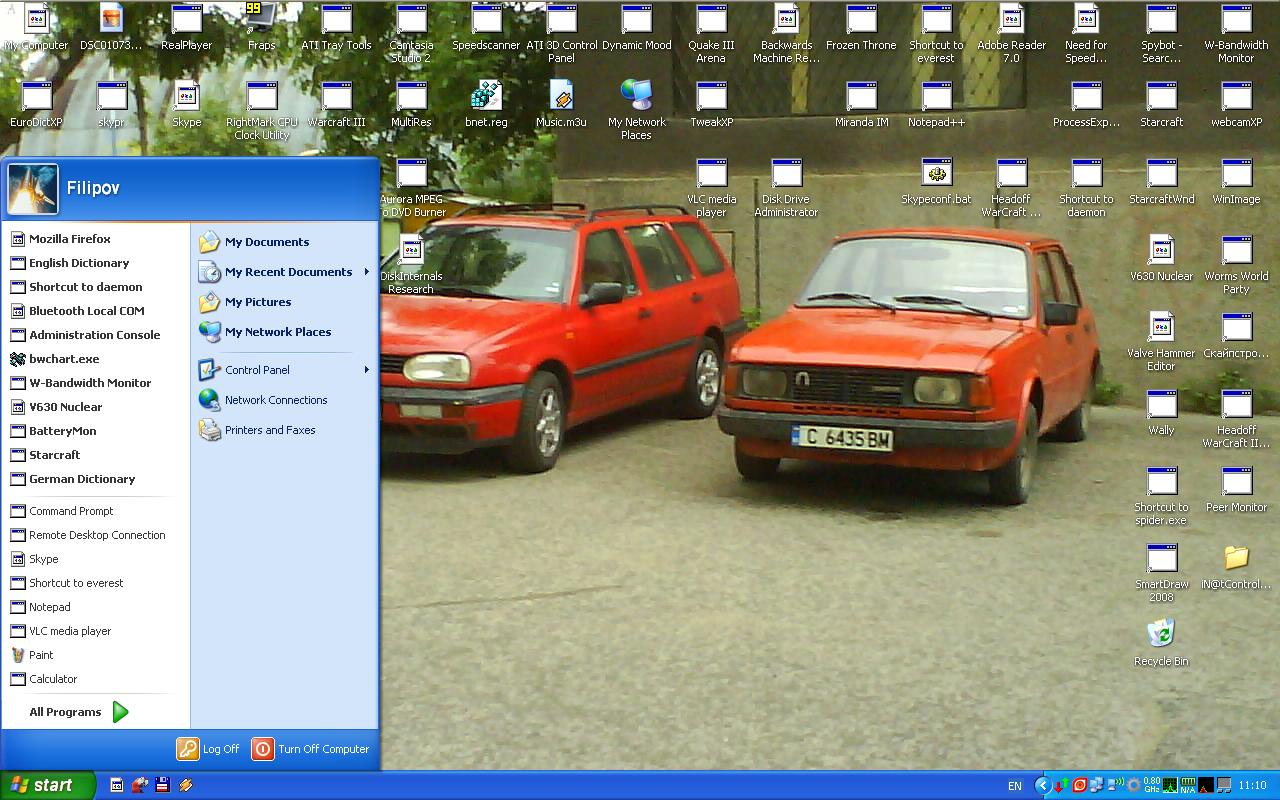Screen dimensions: 1280x800
Task: Click the Filipov user picture
Action: 33,189
